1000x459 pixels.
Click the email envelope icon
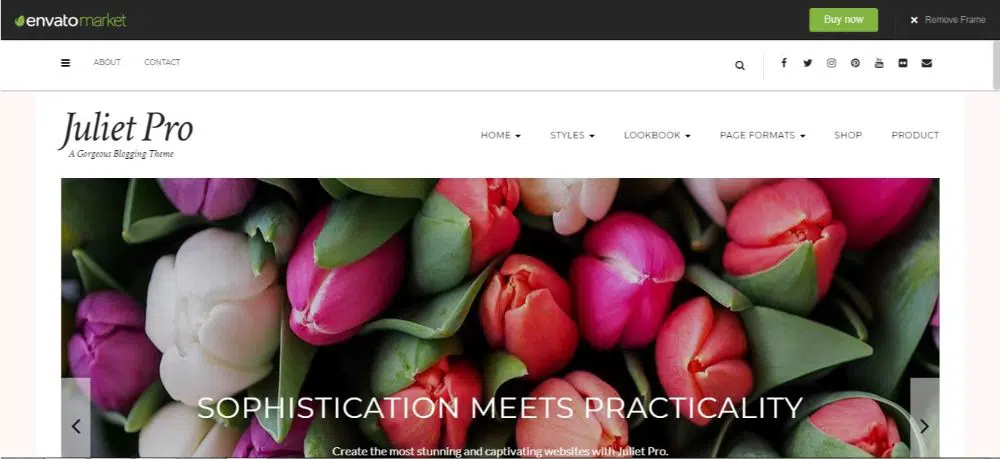[927, 62]
